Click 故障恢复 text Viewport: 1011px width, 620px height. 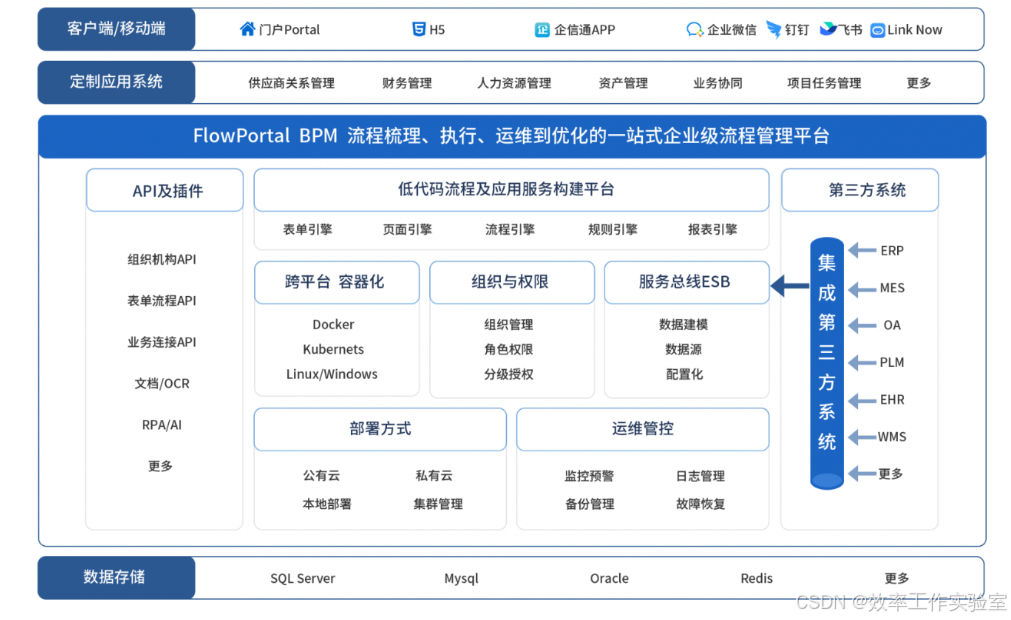pyautogui.click(x=700, y=504)
